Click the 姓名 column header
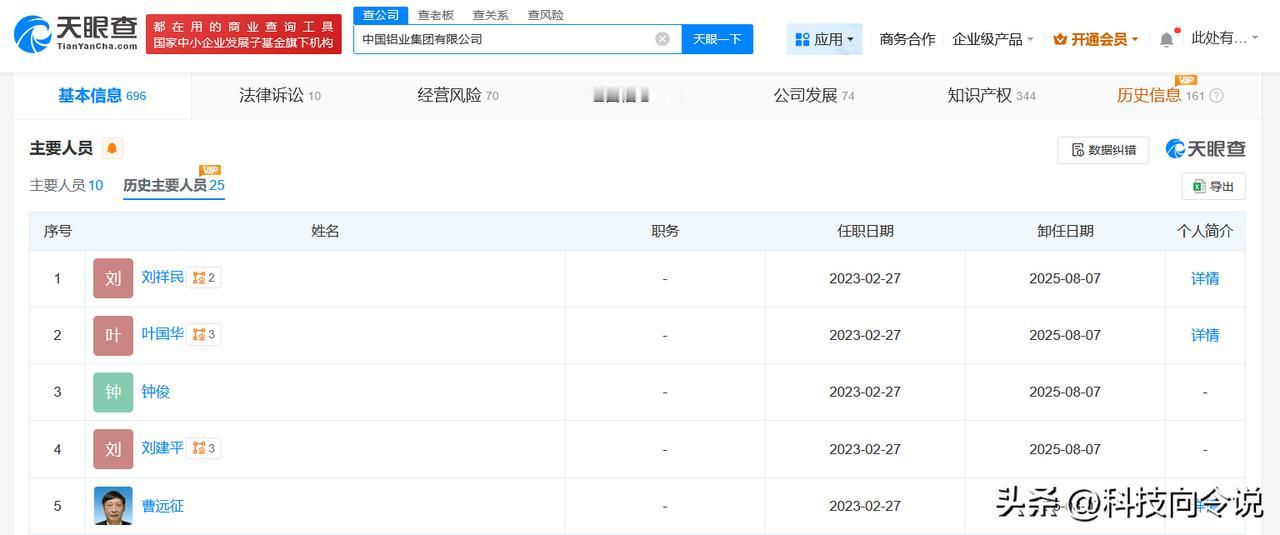This screenshot has height=535, width=1280. tap(325, 231)
